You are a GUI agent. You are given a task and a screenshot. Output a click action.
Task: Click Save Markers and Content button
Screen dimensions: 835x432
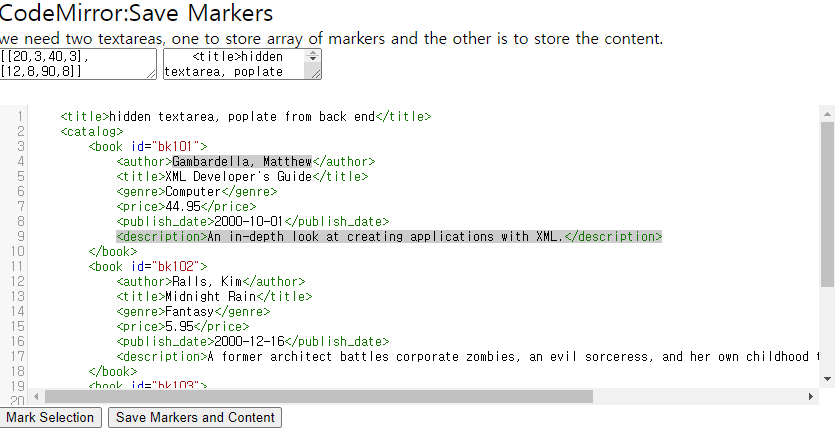click(x=195, y=417)
